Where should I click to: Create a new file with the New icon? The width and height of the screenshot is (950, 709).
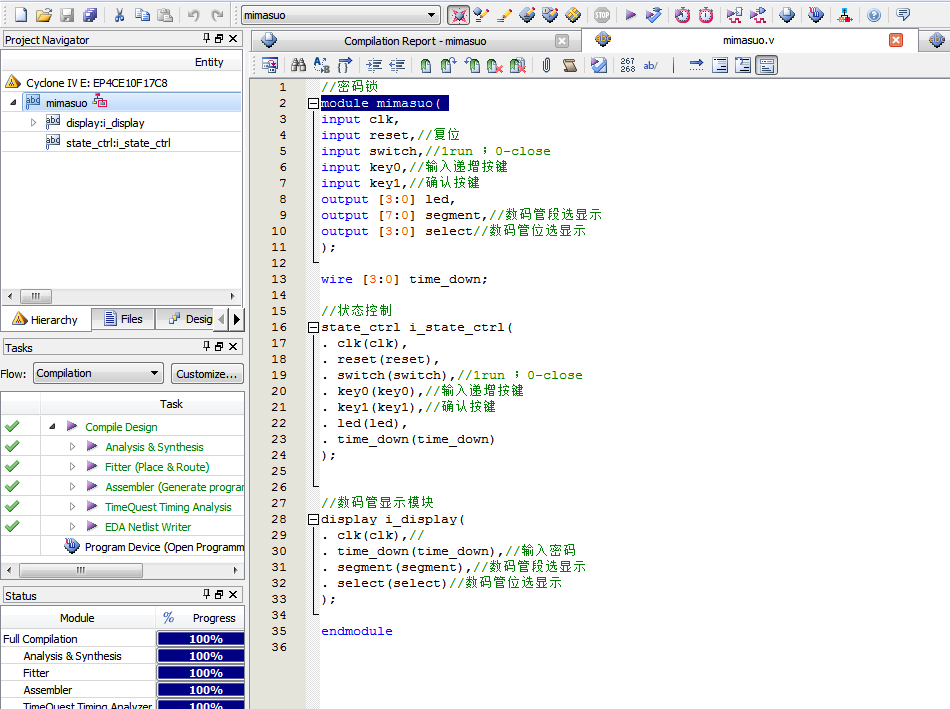coord(21,15)
